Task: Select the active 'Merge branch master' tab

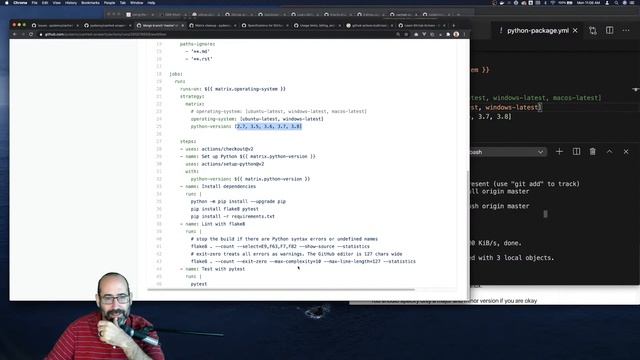Action: pyautogui.click(x=159, y=25)
